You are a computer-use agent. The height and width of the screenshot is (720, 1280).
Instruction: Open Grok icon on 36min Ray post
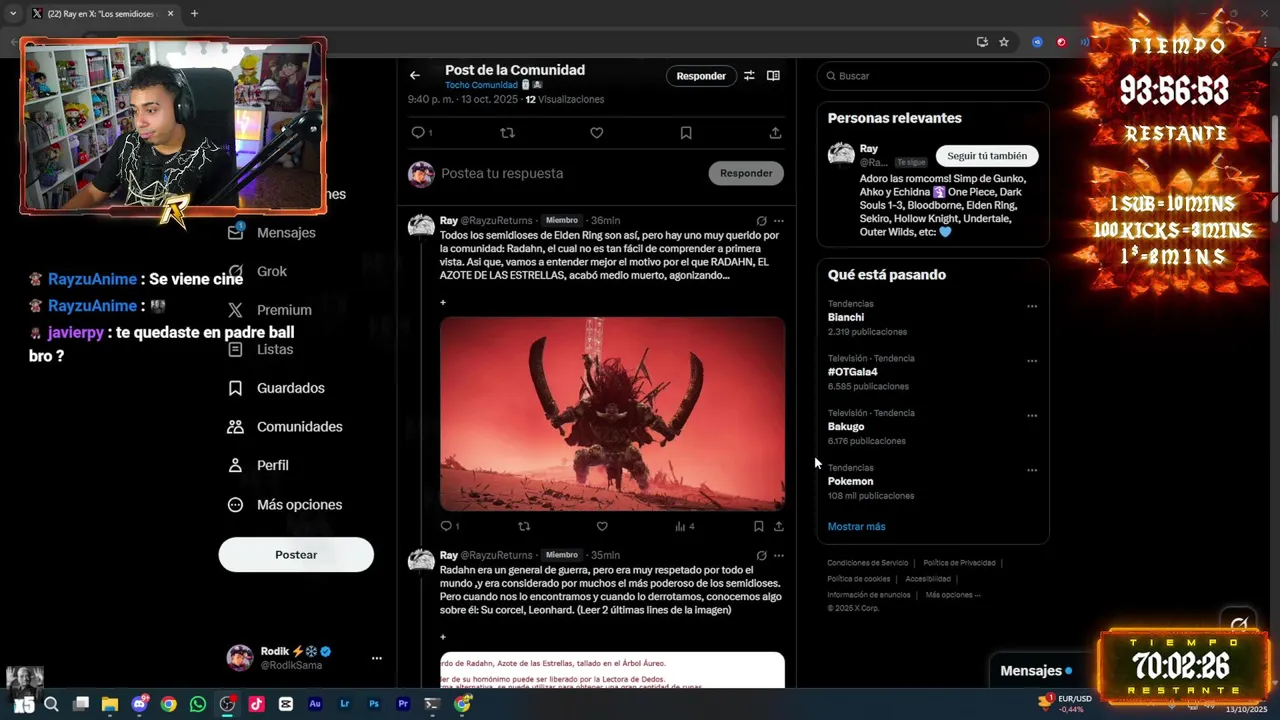click(x=761, y=220)
